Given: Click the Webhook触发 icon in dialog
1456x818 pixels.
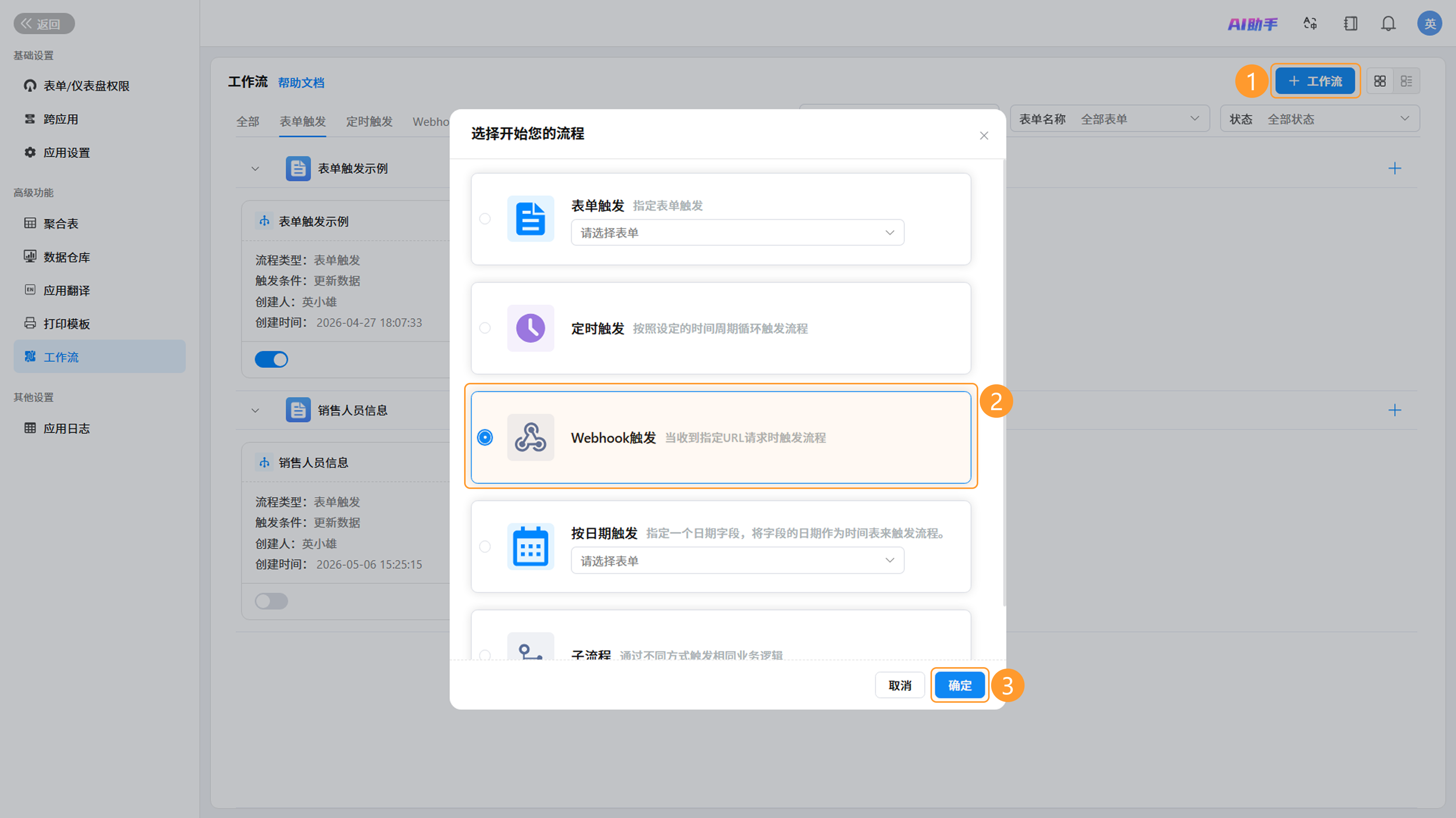Looking at the screenshot, I should click(x=530, y=437).
